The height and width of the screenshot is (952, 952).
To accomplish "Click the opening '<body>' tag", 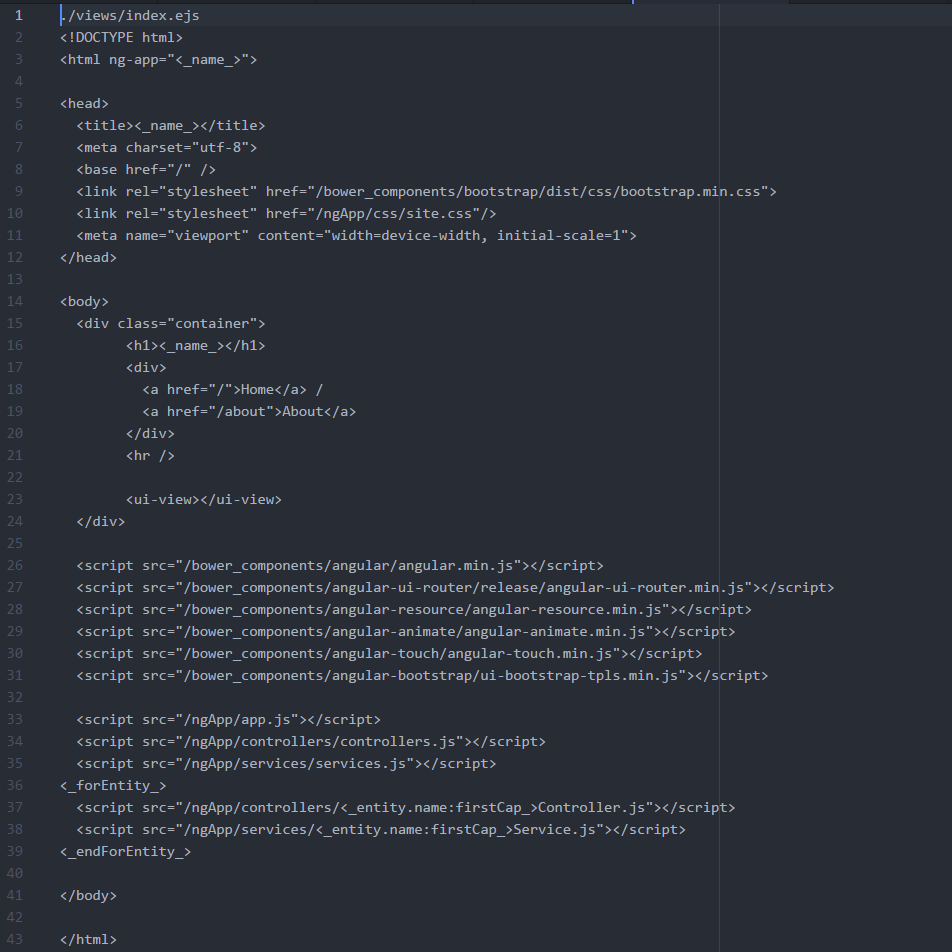I will (84, 302).
